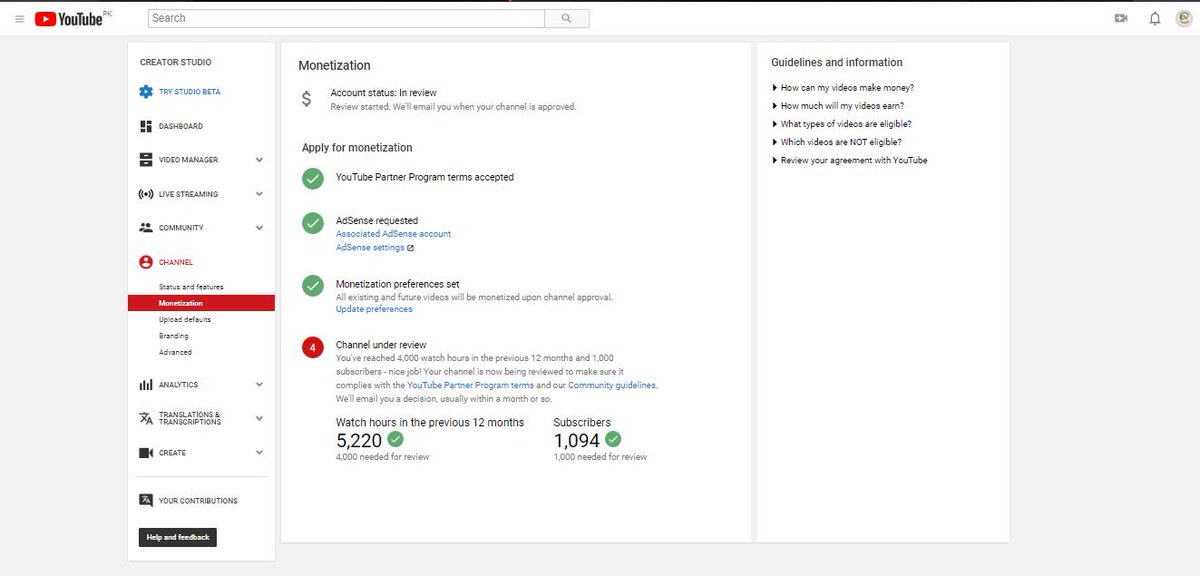Expand the Translations & Transcriptions chevron
The image size is (1200, 576).
(259, 418)
